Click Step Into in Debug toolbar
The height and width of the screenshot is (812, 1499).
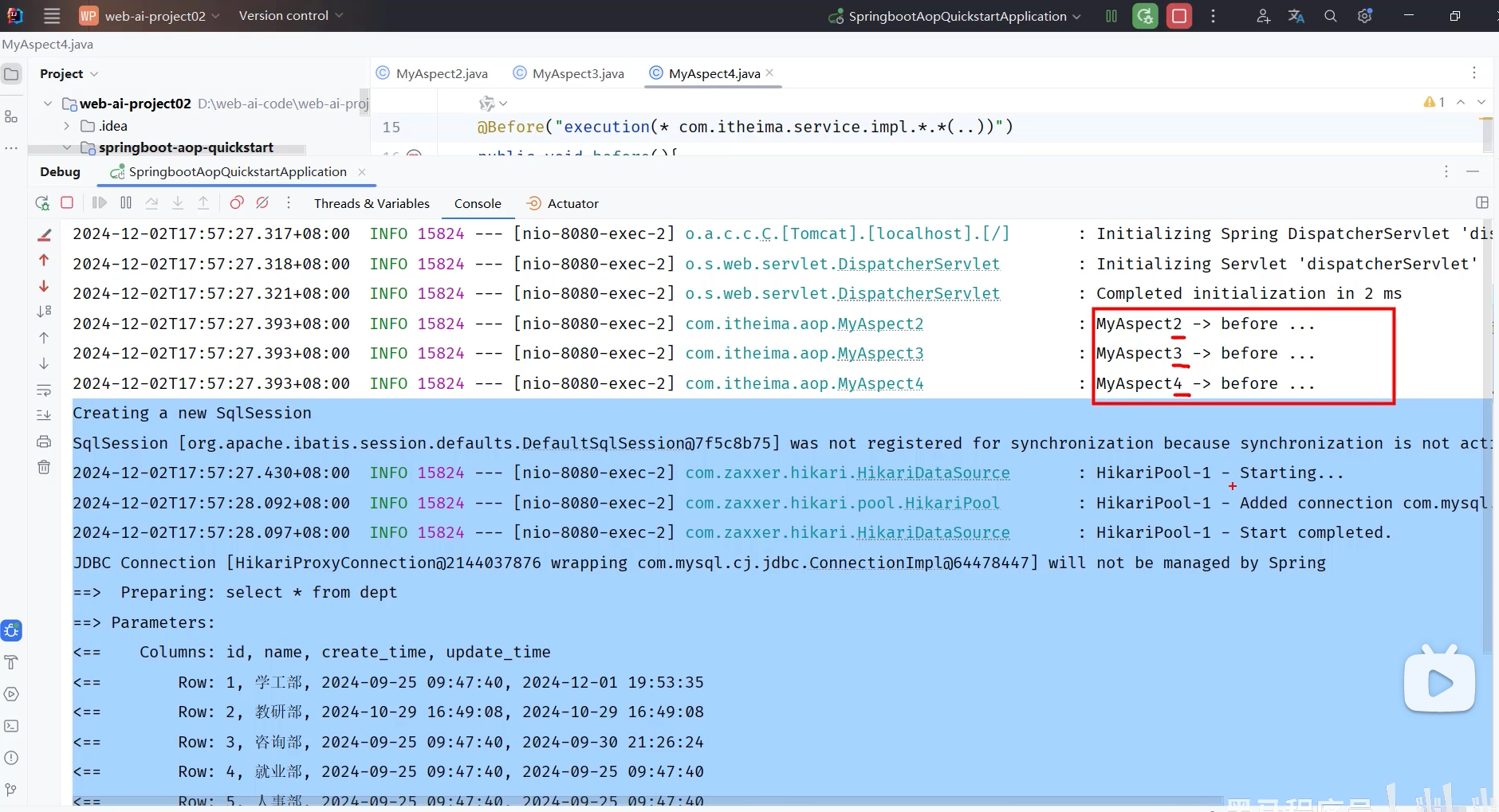178,203
